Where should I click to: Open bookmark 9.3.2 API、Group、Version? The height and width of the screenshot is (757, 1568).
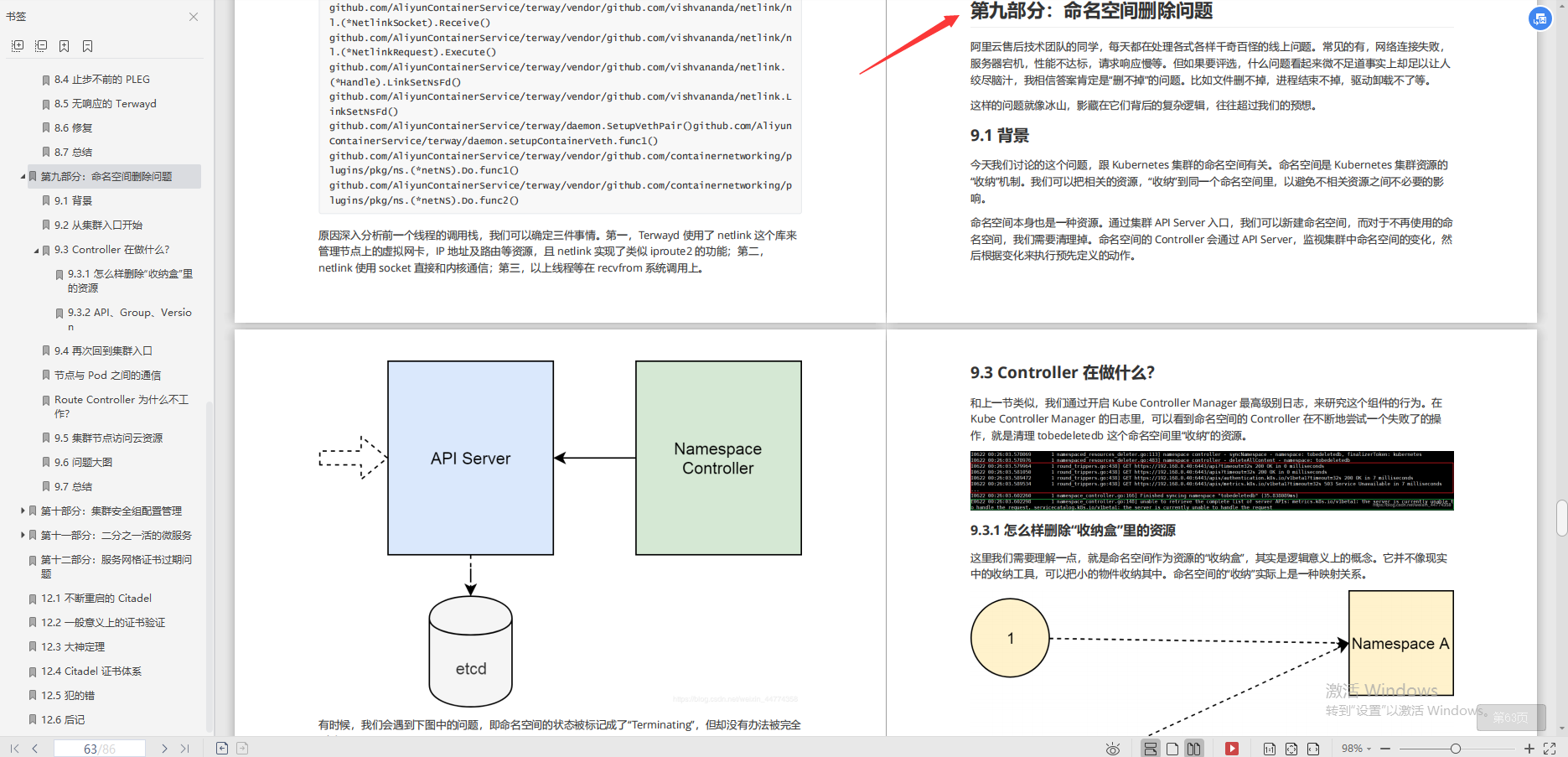point(130,319)
